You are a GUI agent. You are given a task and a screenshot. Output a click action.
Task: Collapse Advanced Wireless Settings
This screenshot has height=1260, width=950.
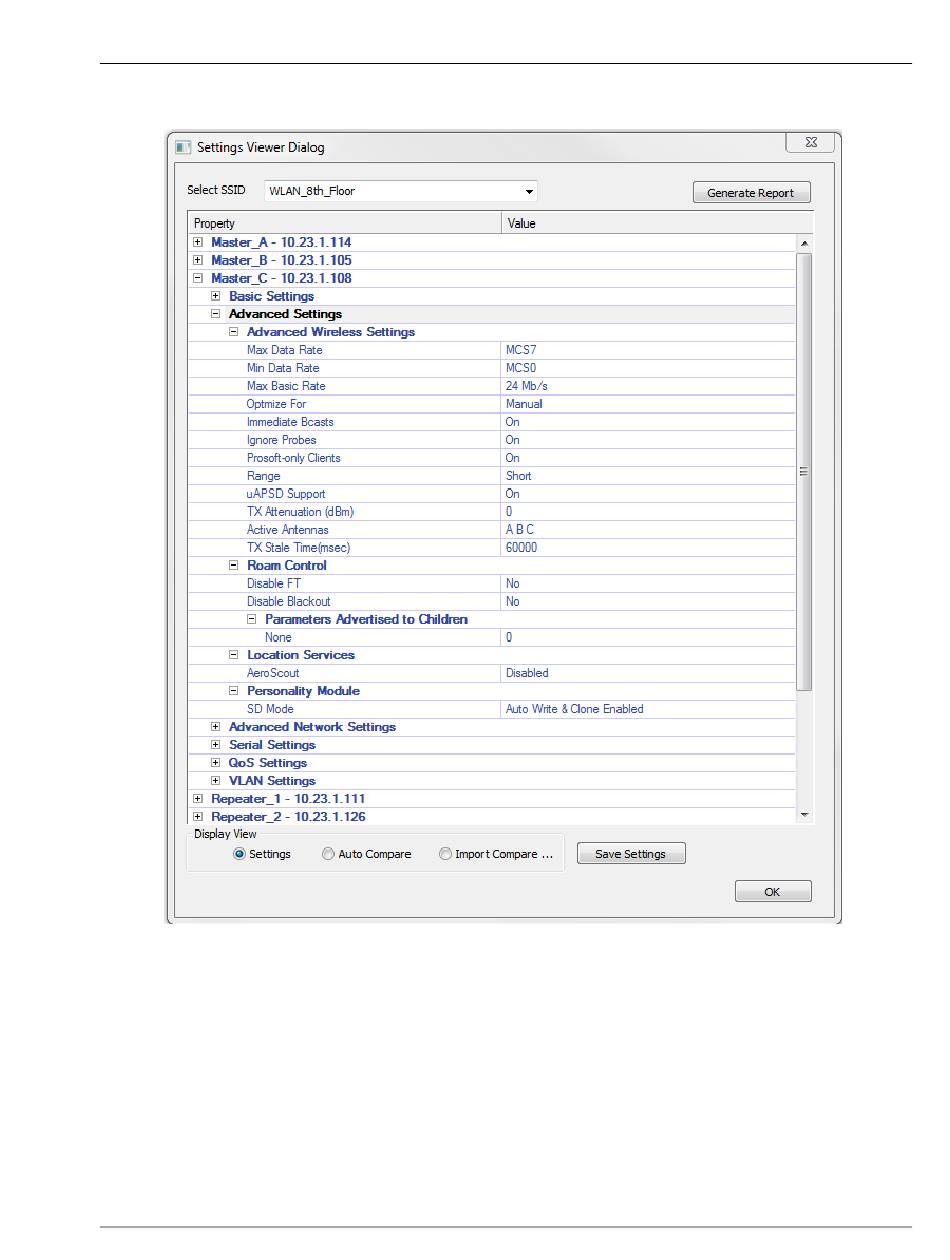click(234, 332)
